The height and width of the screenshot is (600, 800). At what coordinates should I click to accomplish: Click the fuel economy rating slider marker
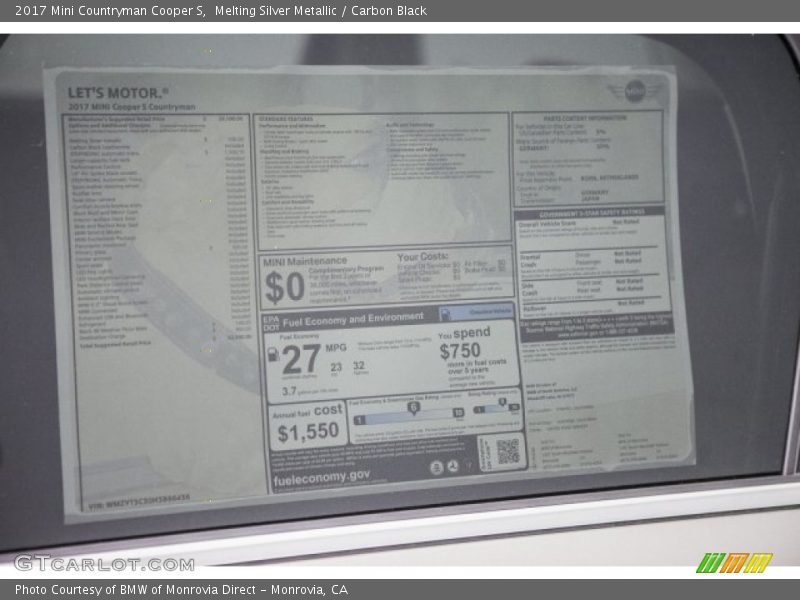(x=413, y=408)
